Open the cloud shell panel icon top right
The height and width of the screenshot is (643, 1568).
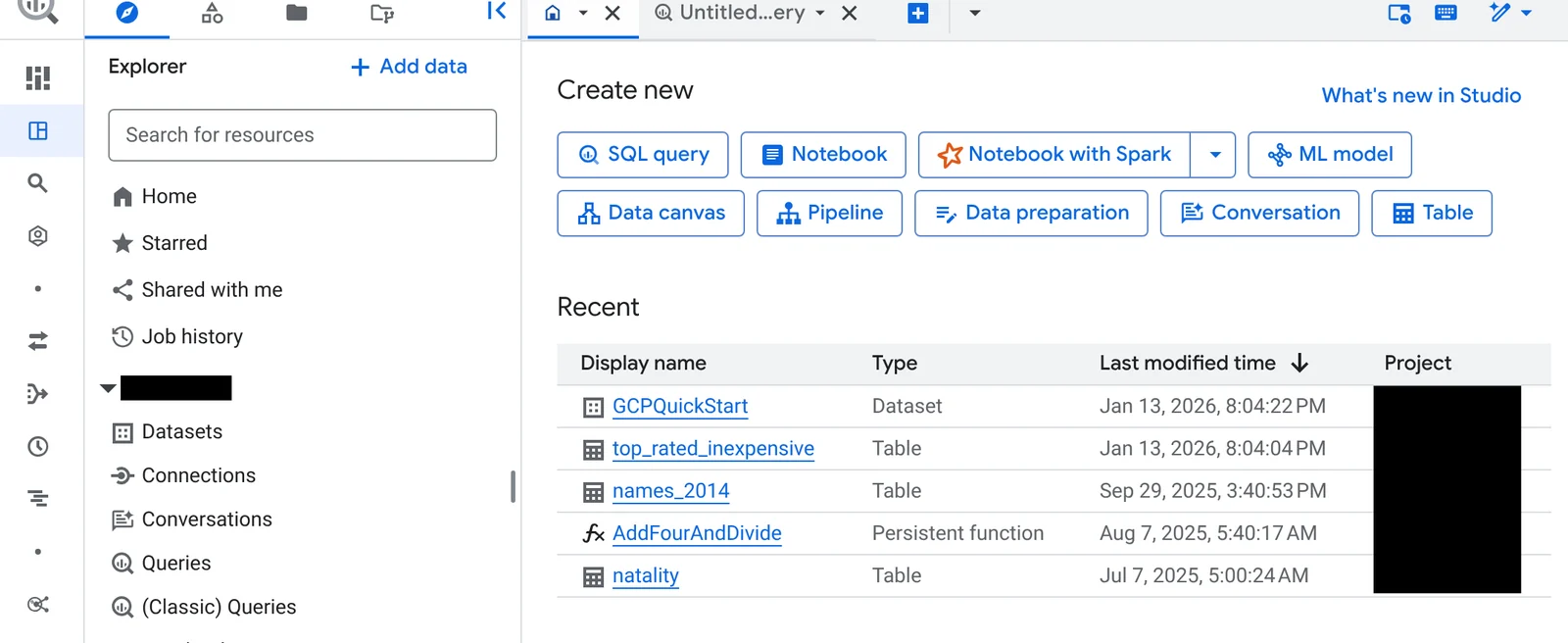[x=1399, y=13]
